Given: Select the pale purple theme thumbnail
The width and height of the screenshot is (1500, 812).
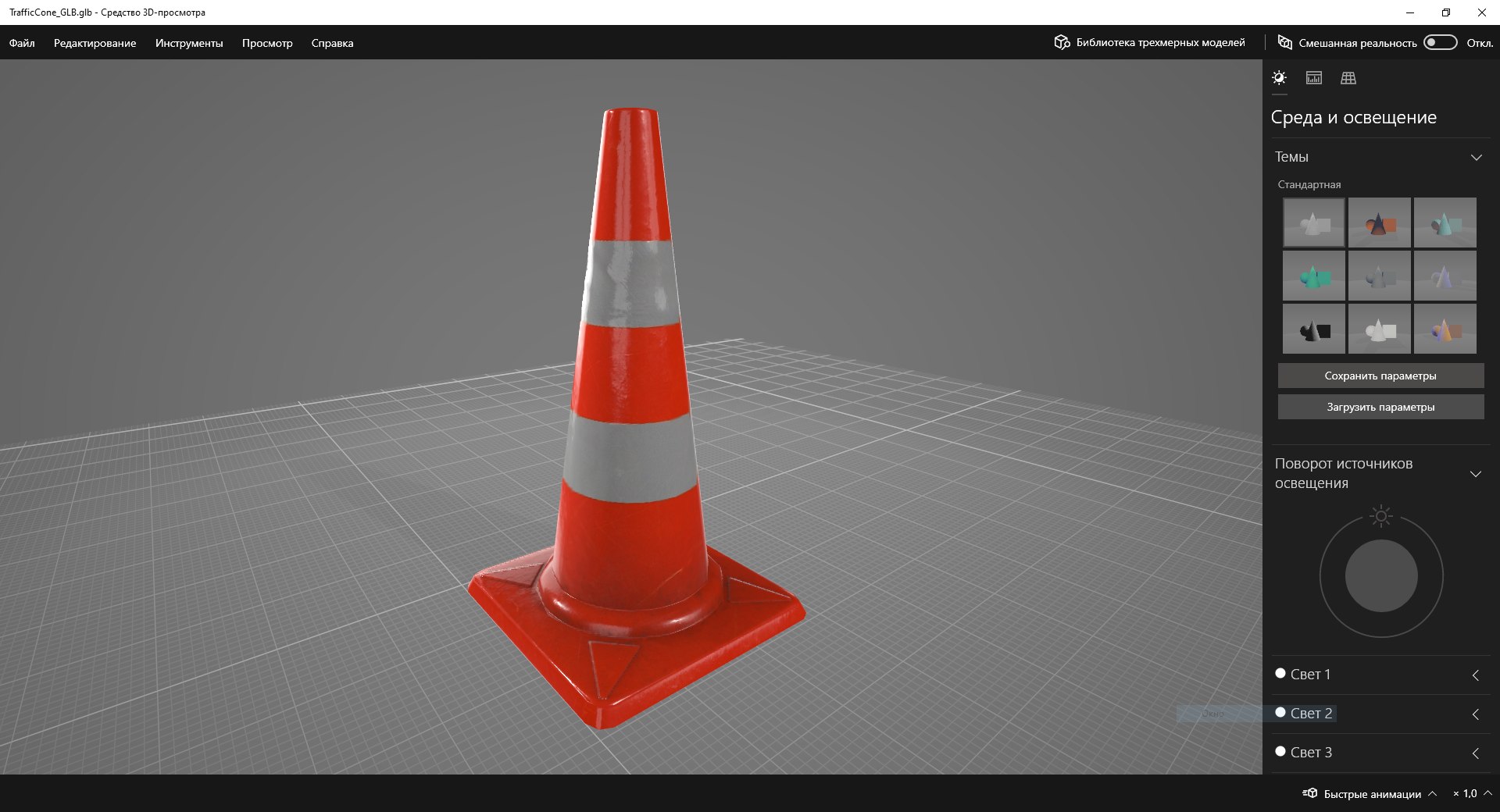Looking at the screenshot, I should click(1445, 276).
